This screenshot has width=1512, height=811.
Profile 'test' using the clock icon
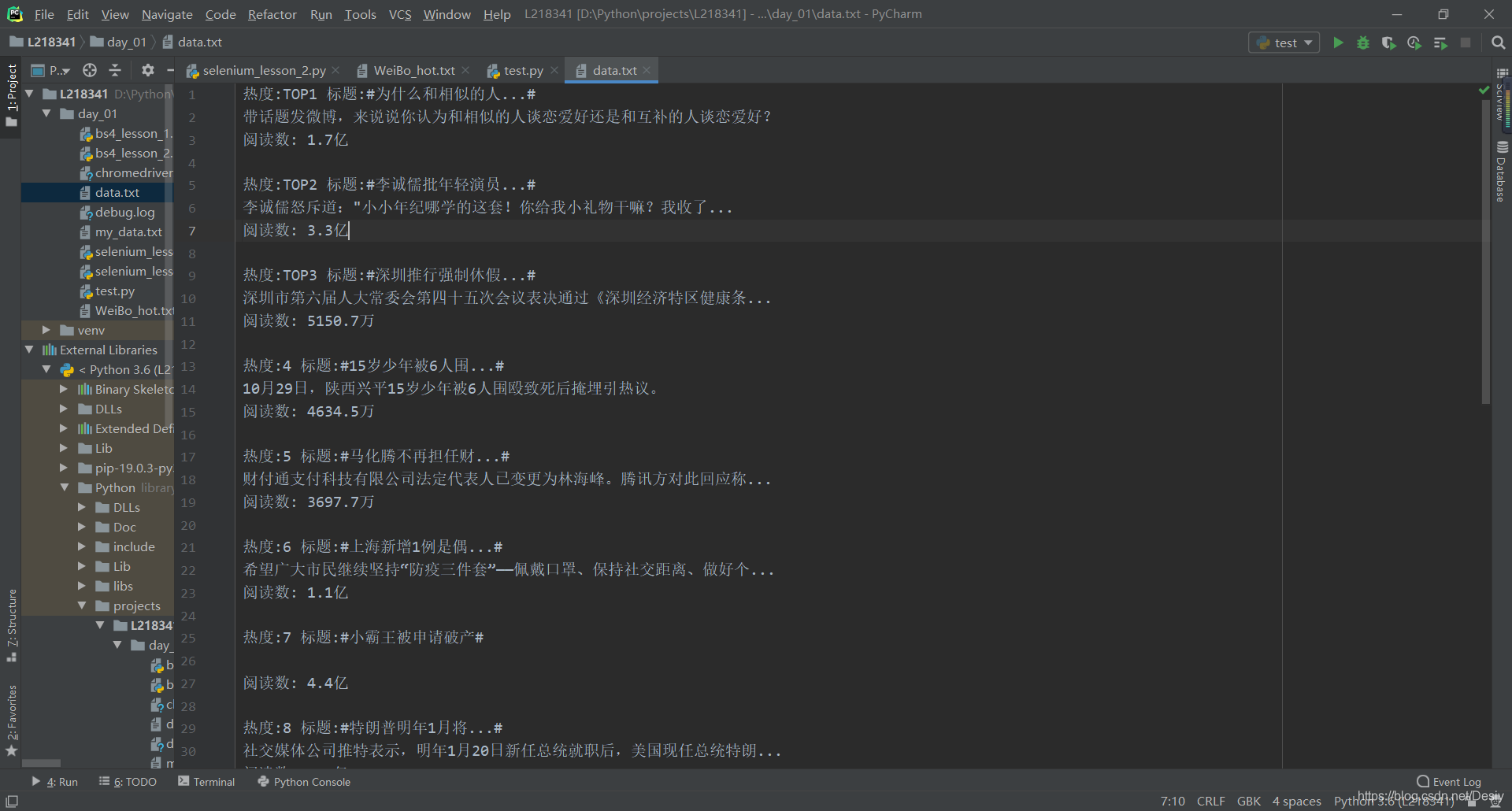(1414, 43)
